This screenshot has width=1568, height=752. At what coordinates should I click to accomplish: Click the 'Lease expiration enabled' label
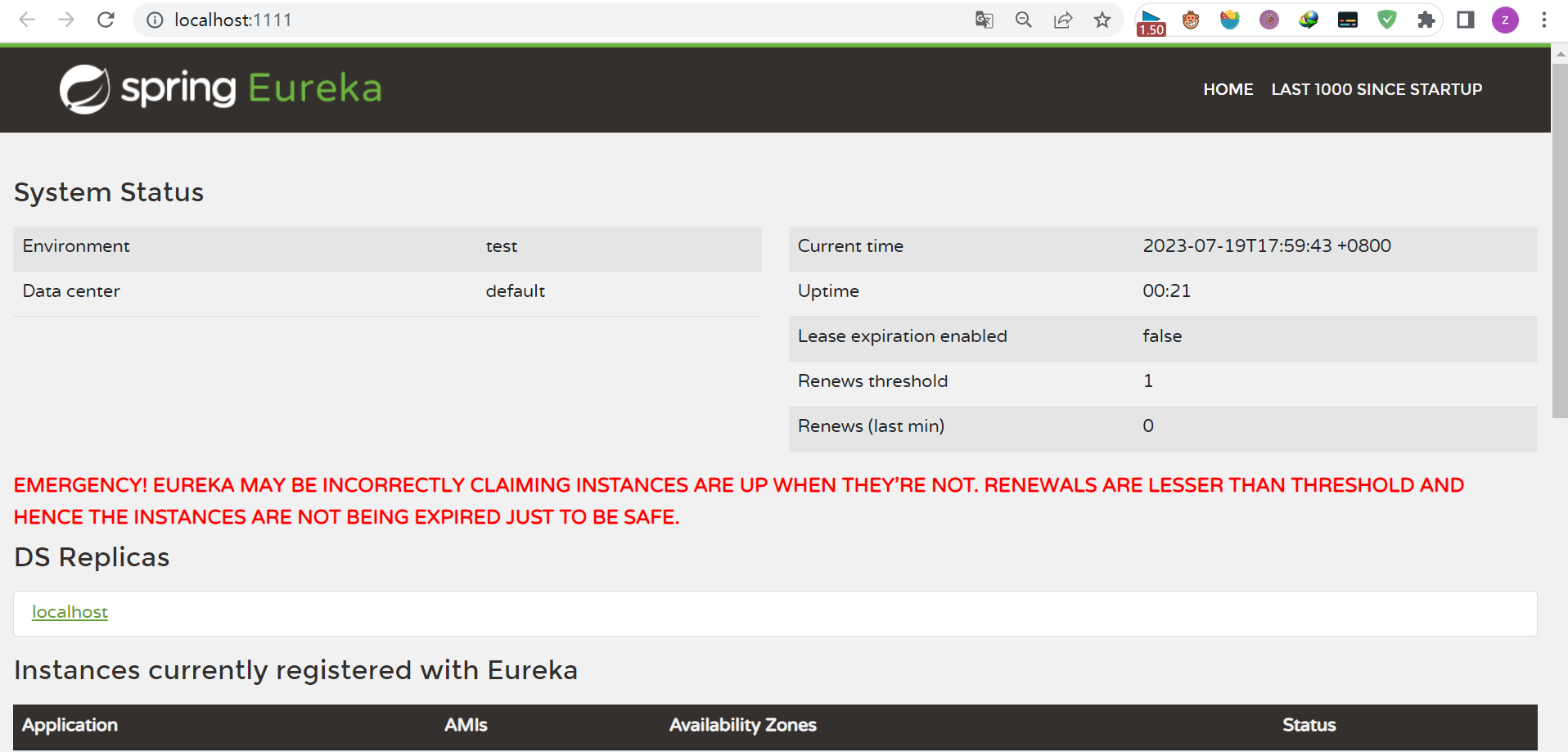tap(903, 336)
